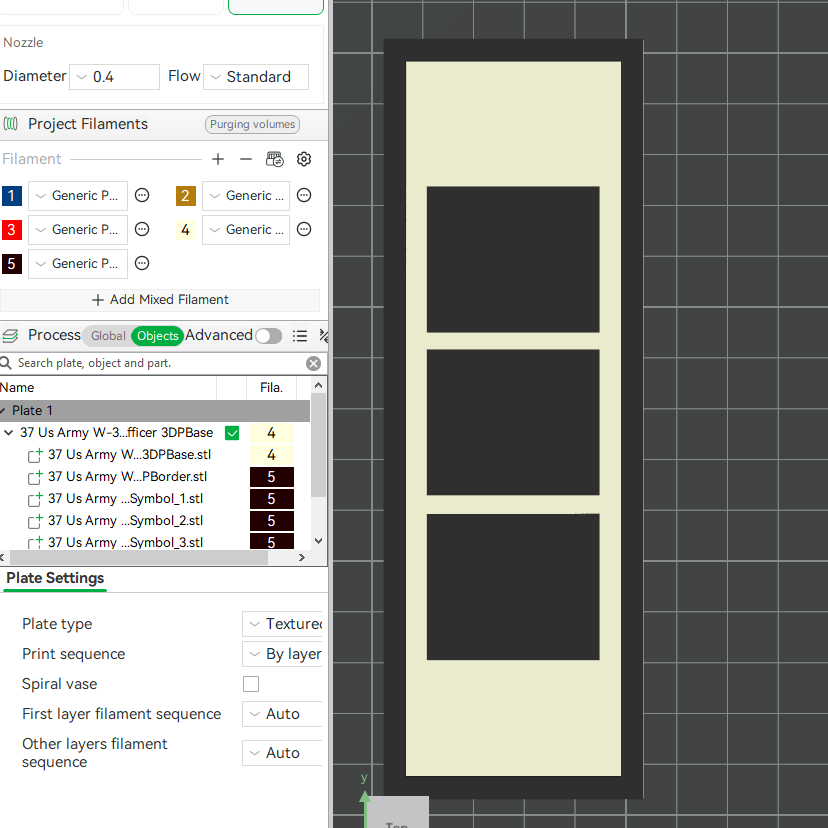Image resolution: width=828 pixels, height=828 pixels.
Task: Collapse the 37 Us Army 3DPBase object tree
Action: click(8, 432)
